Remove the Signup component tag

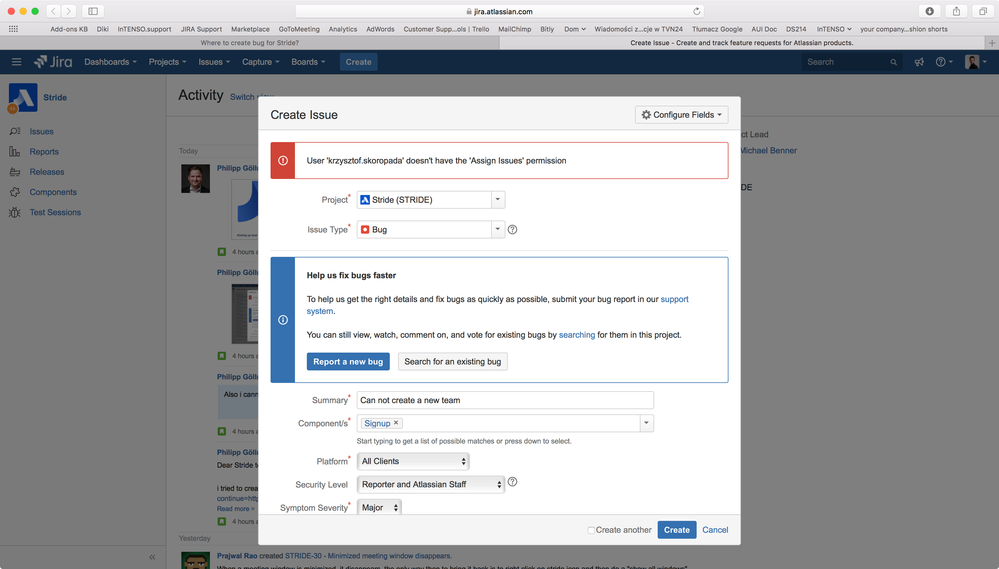(396, 422)
